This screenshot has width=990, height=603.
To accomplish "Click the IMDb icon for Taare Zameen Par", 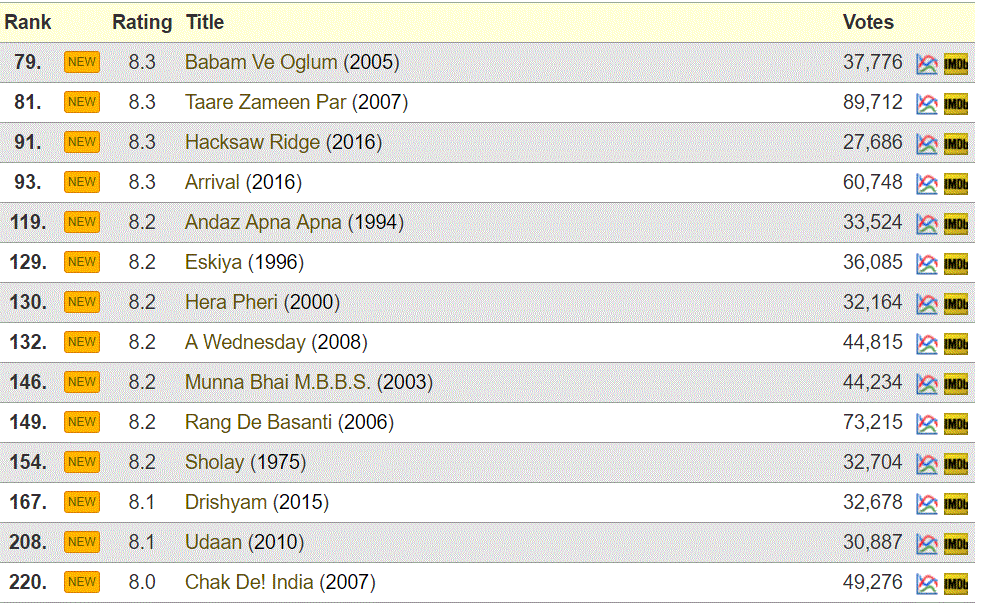I will pyautogui.click(x=956, y=104).
